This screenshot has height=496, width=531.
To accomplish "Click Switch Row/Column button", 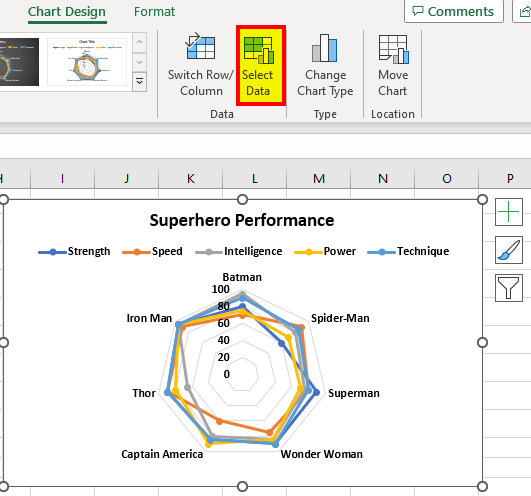I will click(x=201, y=65).
